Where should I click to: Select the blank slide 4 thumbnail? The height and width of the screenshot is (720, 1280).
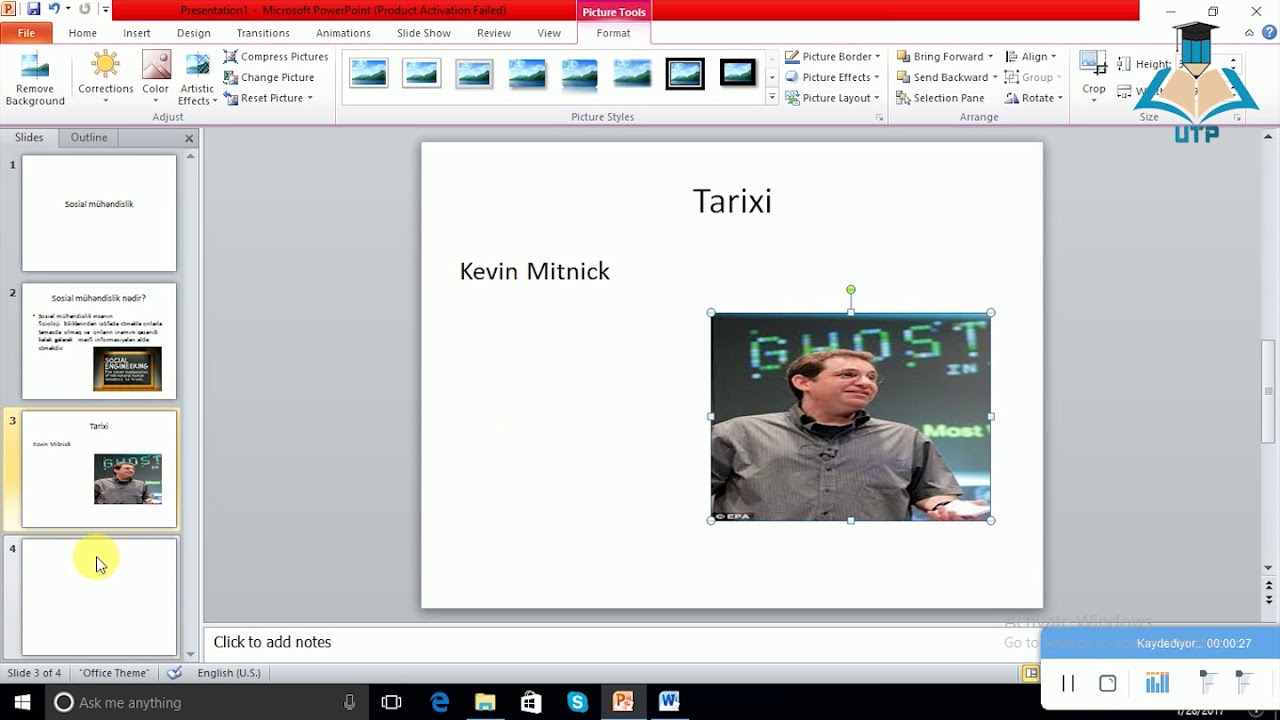[99, 597]
